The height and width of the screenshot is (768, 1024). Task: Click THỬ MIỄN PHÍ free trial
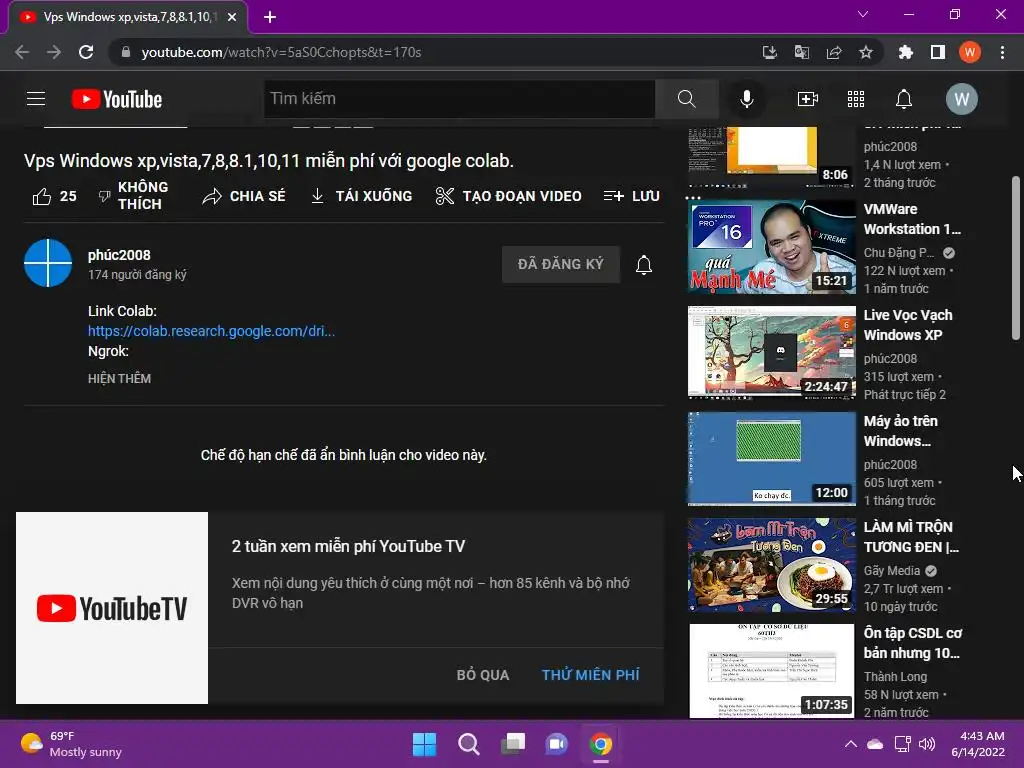(590, 675)
